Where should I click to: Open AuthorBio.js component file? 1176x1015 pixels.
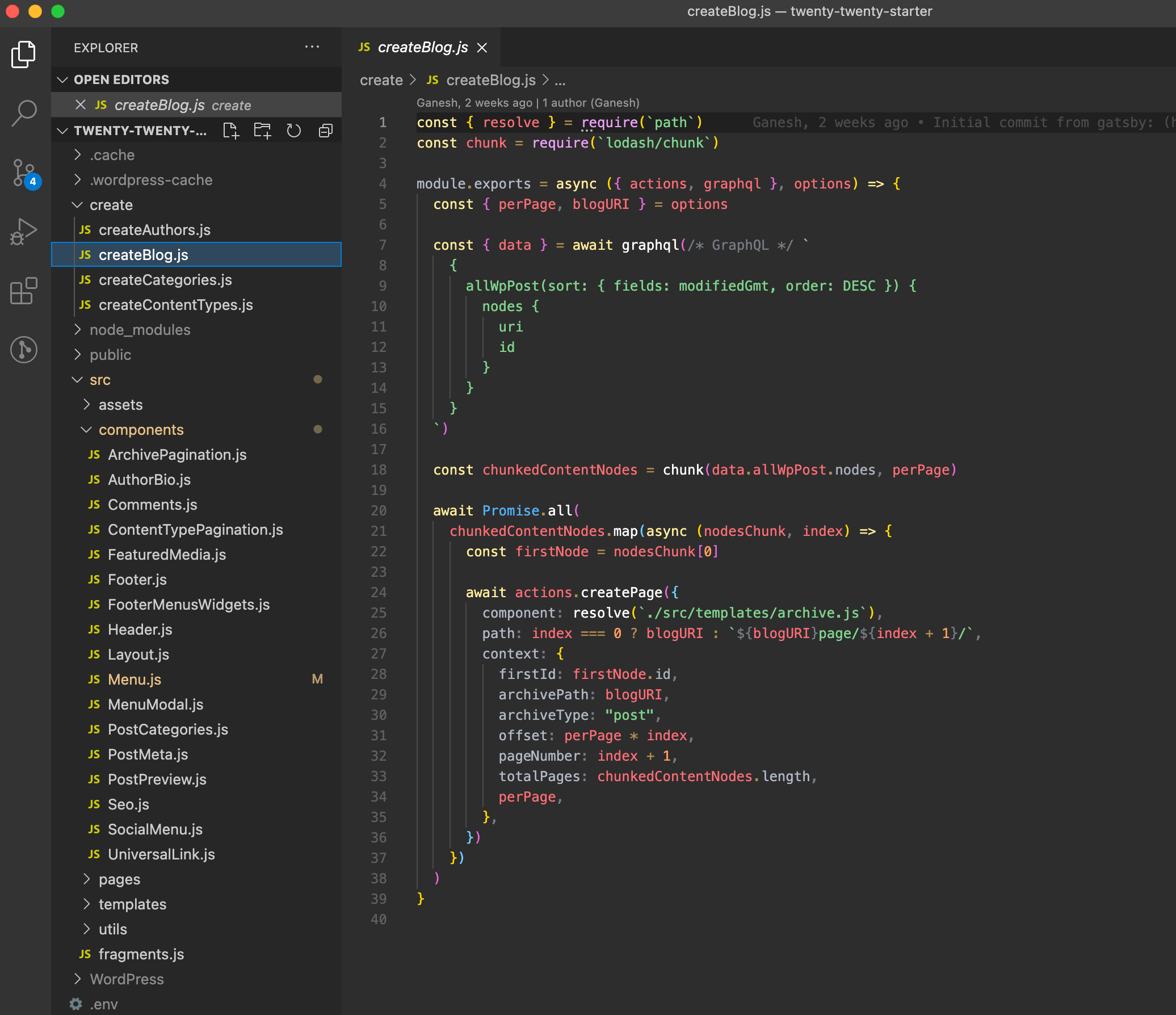(x=196, y=480)
